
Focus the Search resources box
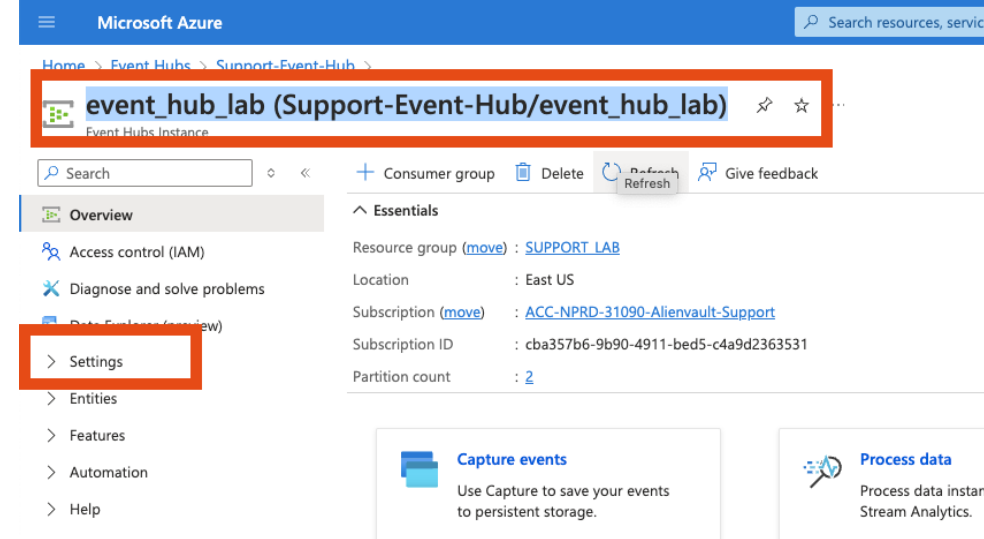(889, 23)
